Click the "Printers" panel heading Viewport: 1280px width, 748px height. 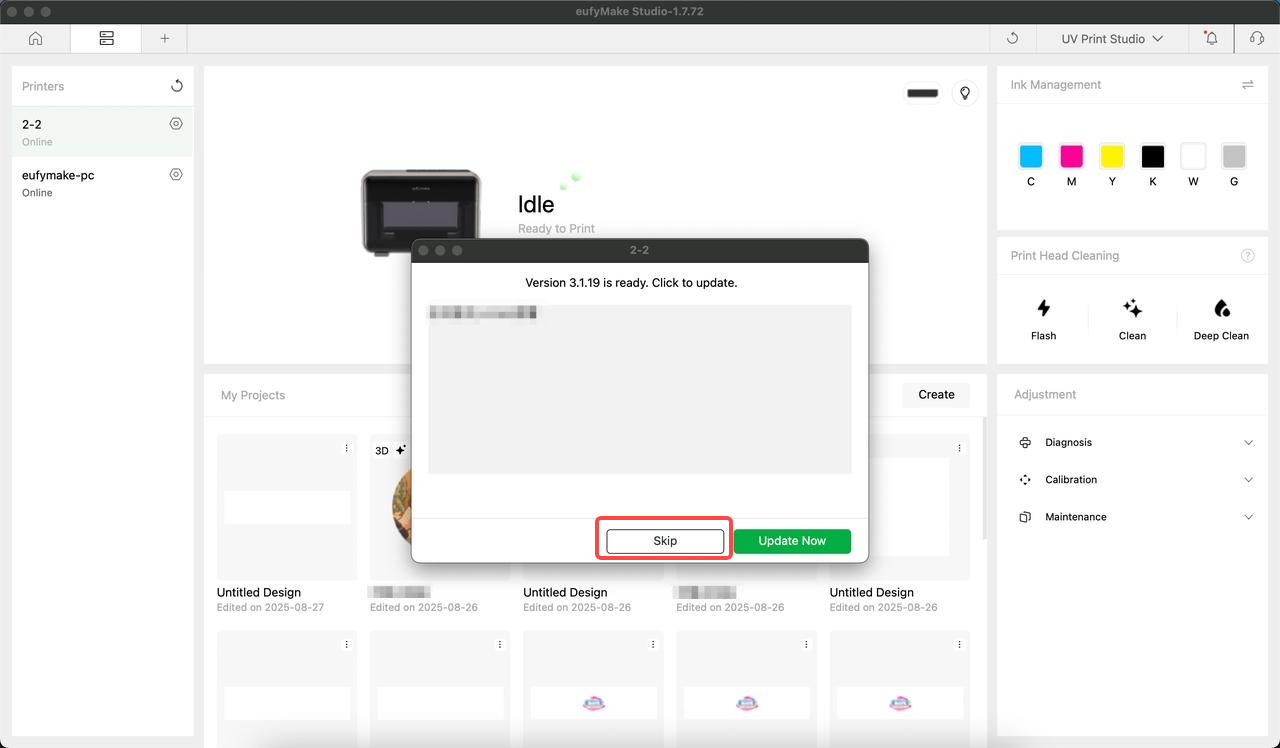[x=43, y=87]
